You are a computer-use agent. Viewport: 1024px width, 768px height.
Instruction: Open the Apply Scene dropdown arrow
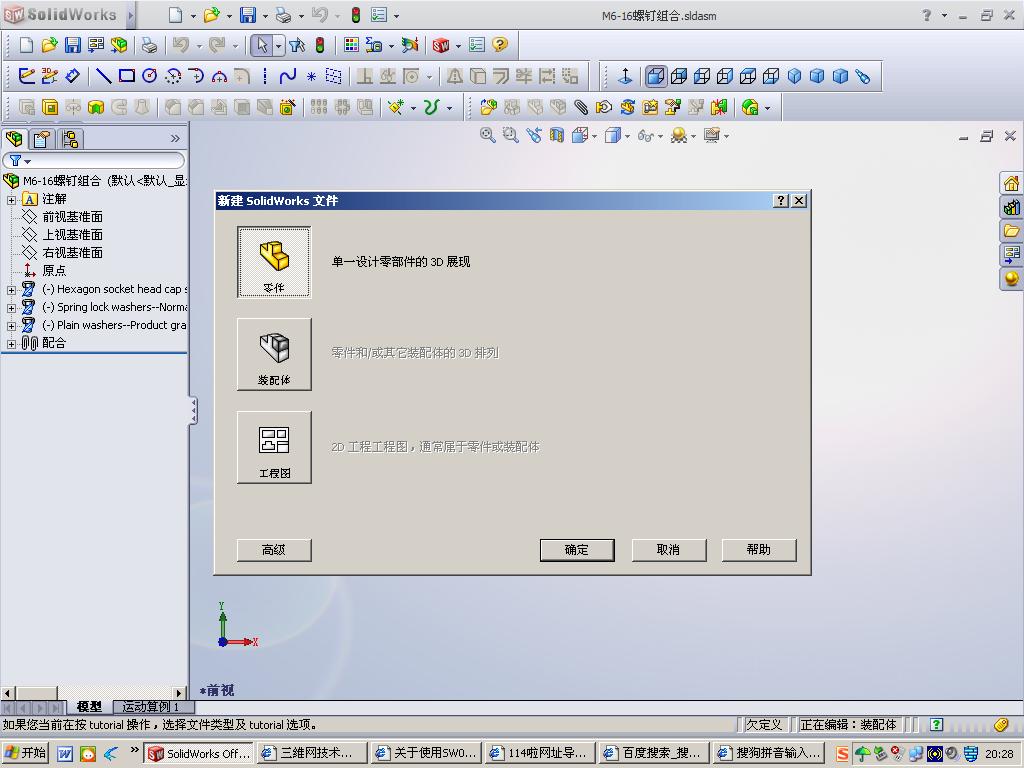click(x=693, y=136)
